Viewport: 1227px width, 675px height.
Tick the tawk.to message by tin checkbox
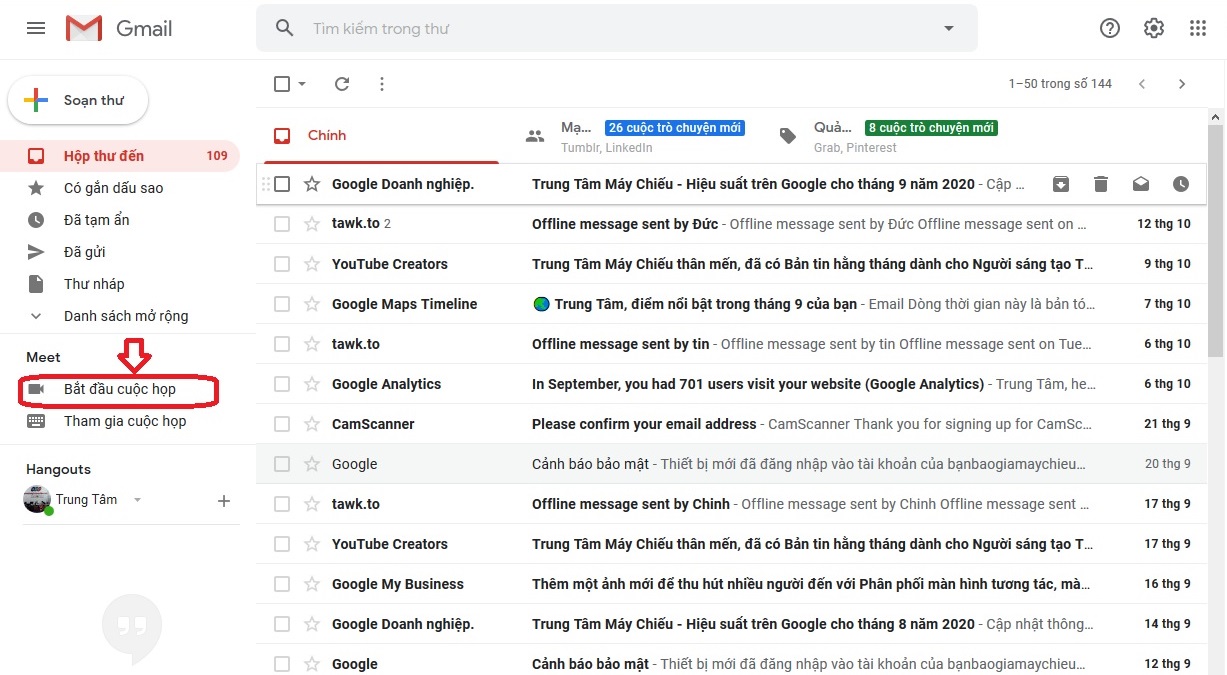(282, 344)
